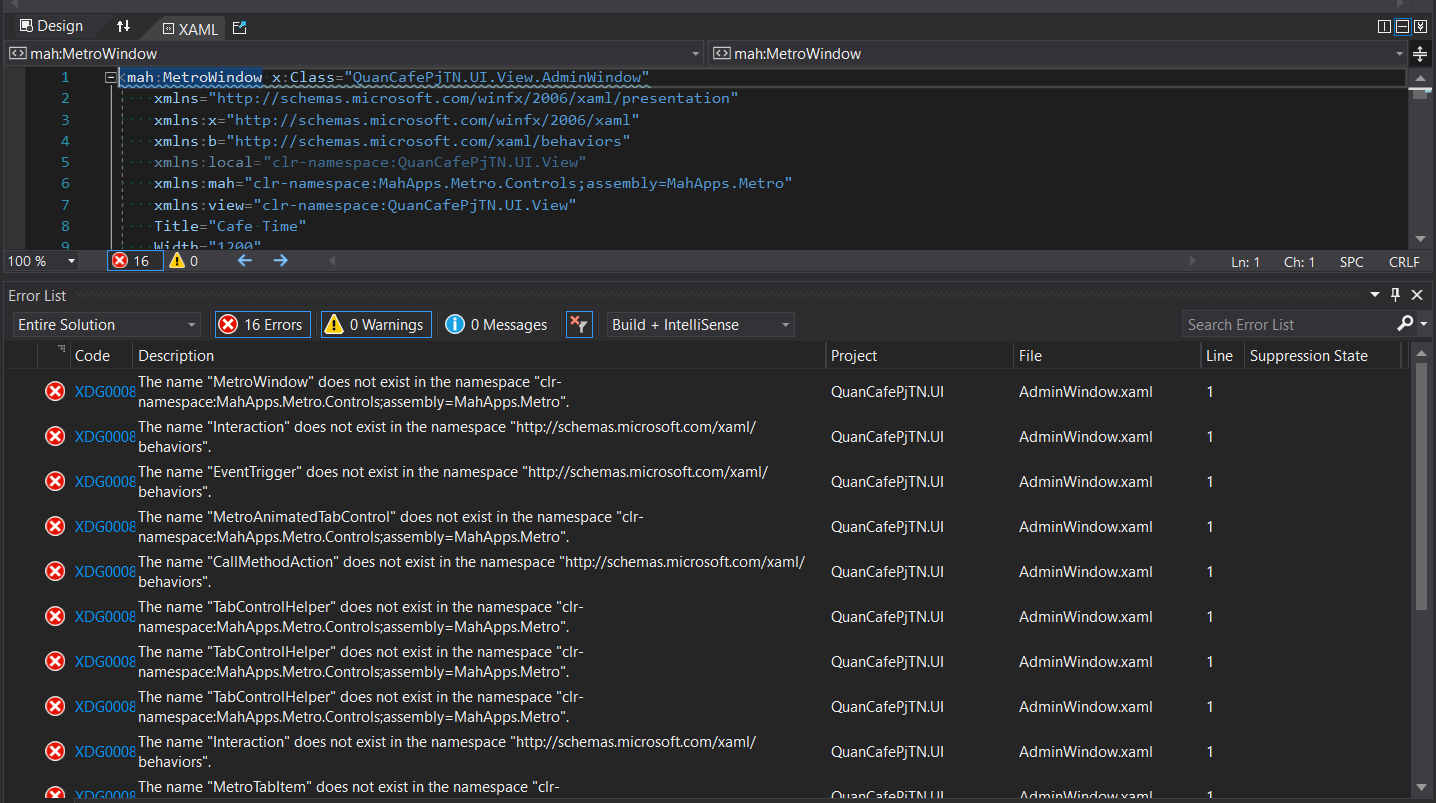The image size is (1436, 803).
Task: Select the vertical split layout icon
Action: (x=1384, y=26)
